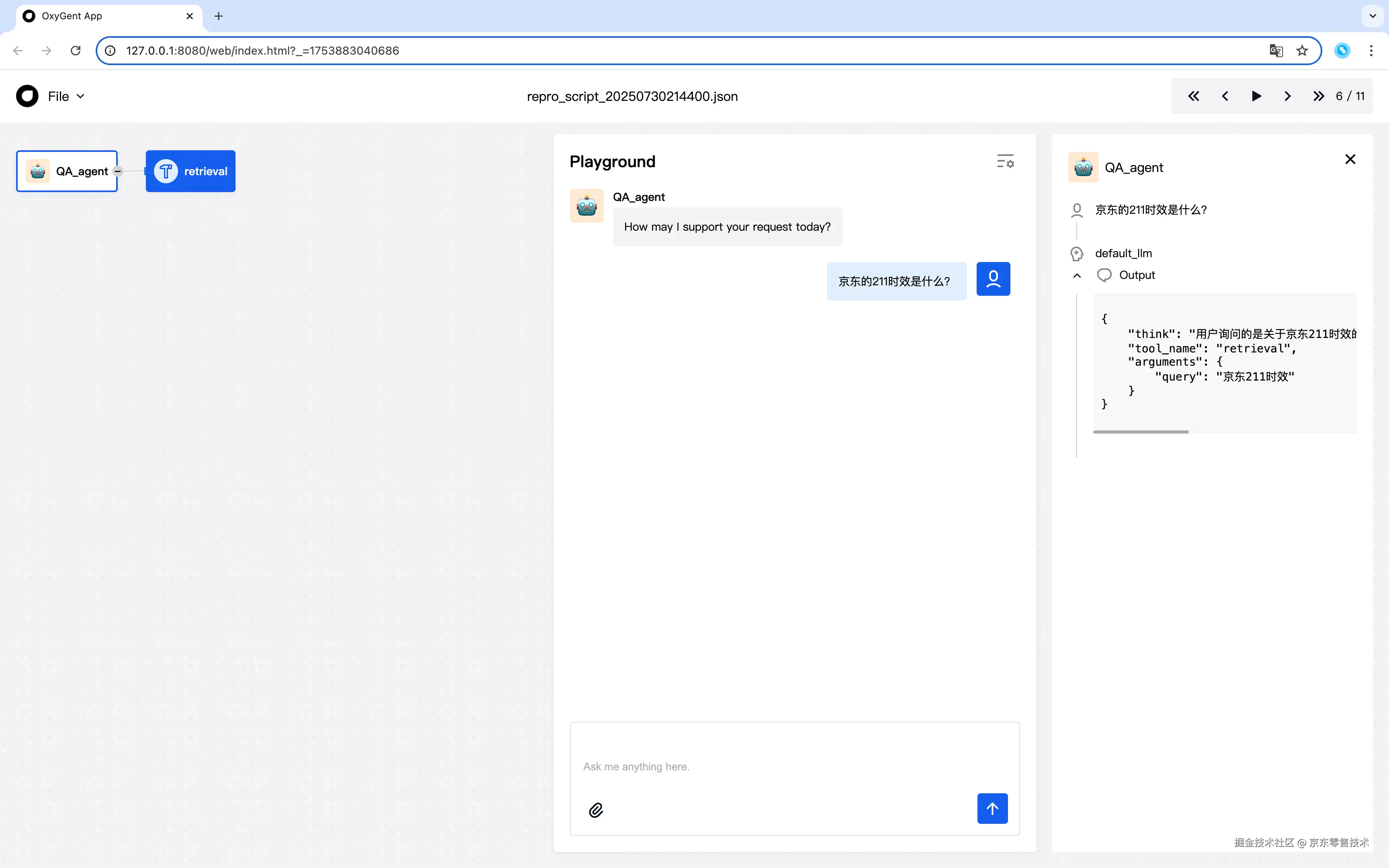Open Playground settings list icon
1389x868 pixels.
pyautogui.click(x=1005, y=161)
